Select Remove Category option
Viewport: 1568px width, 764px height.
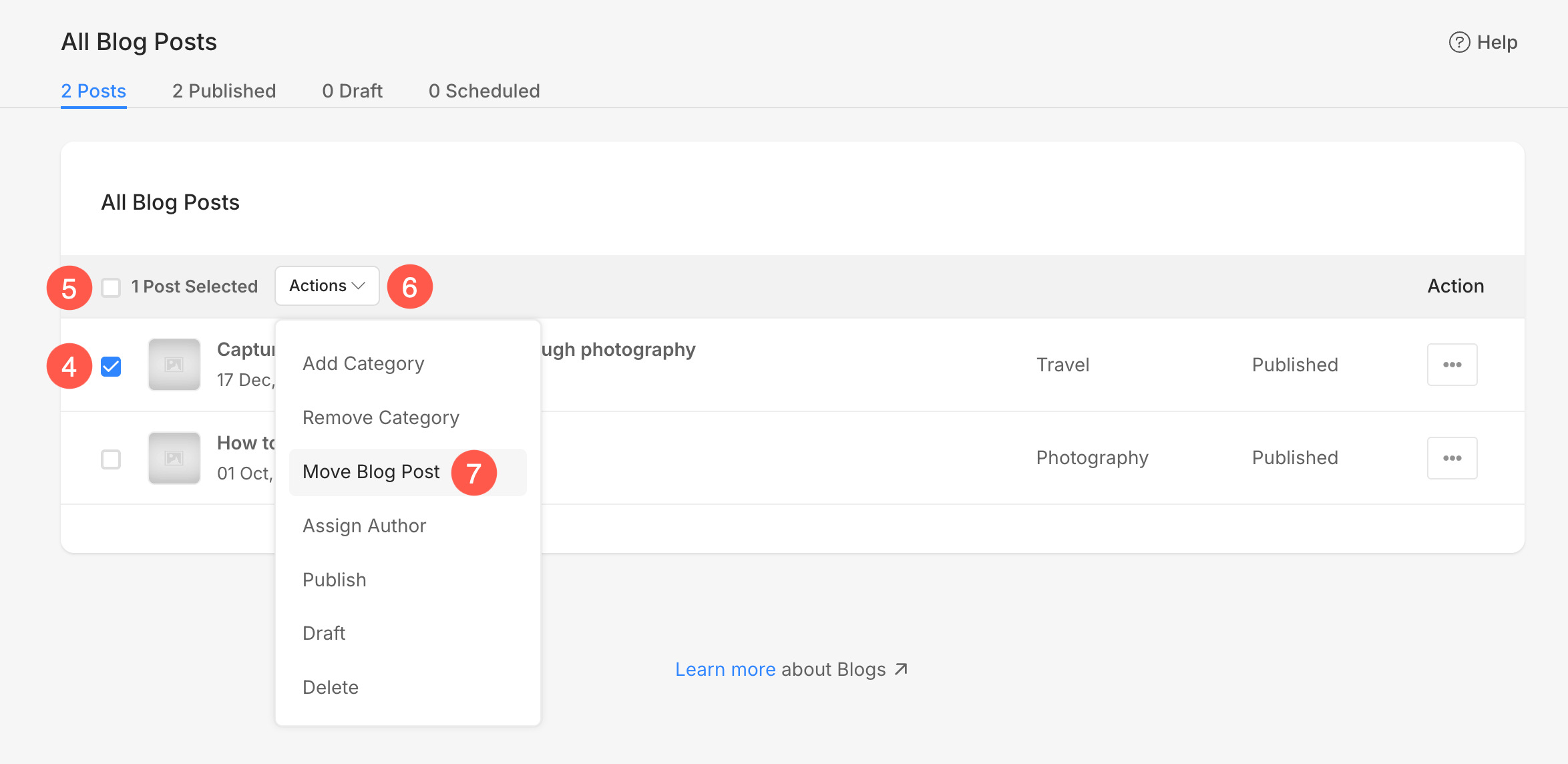click(381, 417)
